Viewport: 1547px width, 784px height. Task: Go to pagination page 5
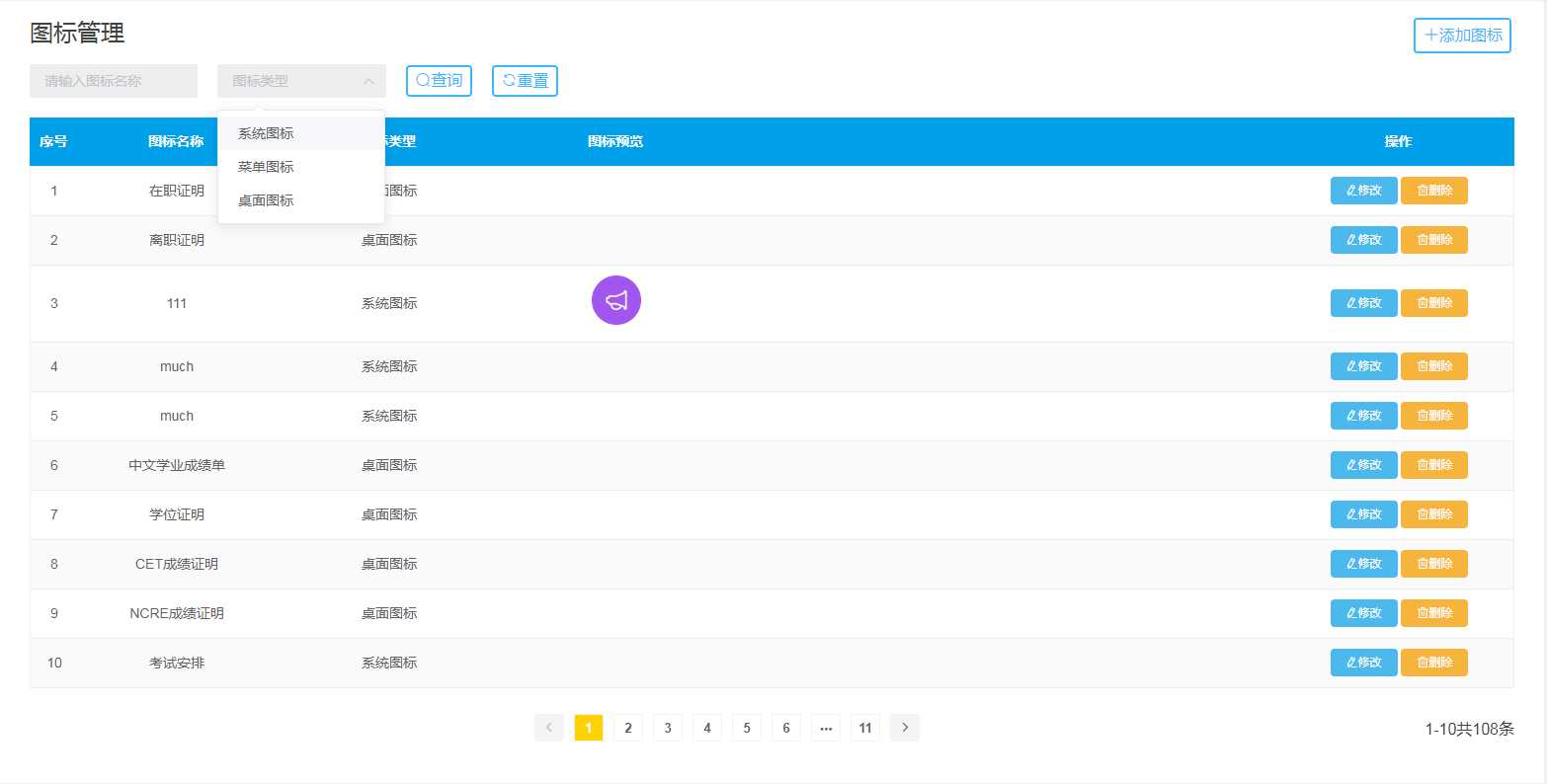(x=747, y=728)
